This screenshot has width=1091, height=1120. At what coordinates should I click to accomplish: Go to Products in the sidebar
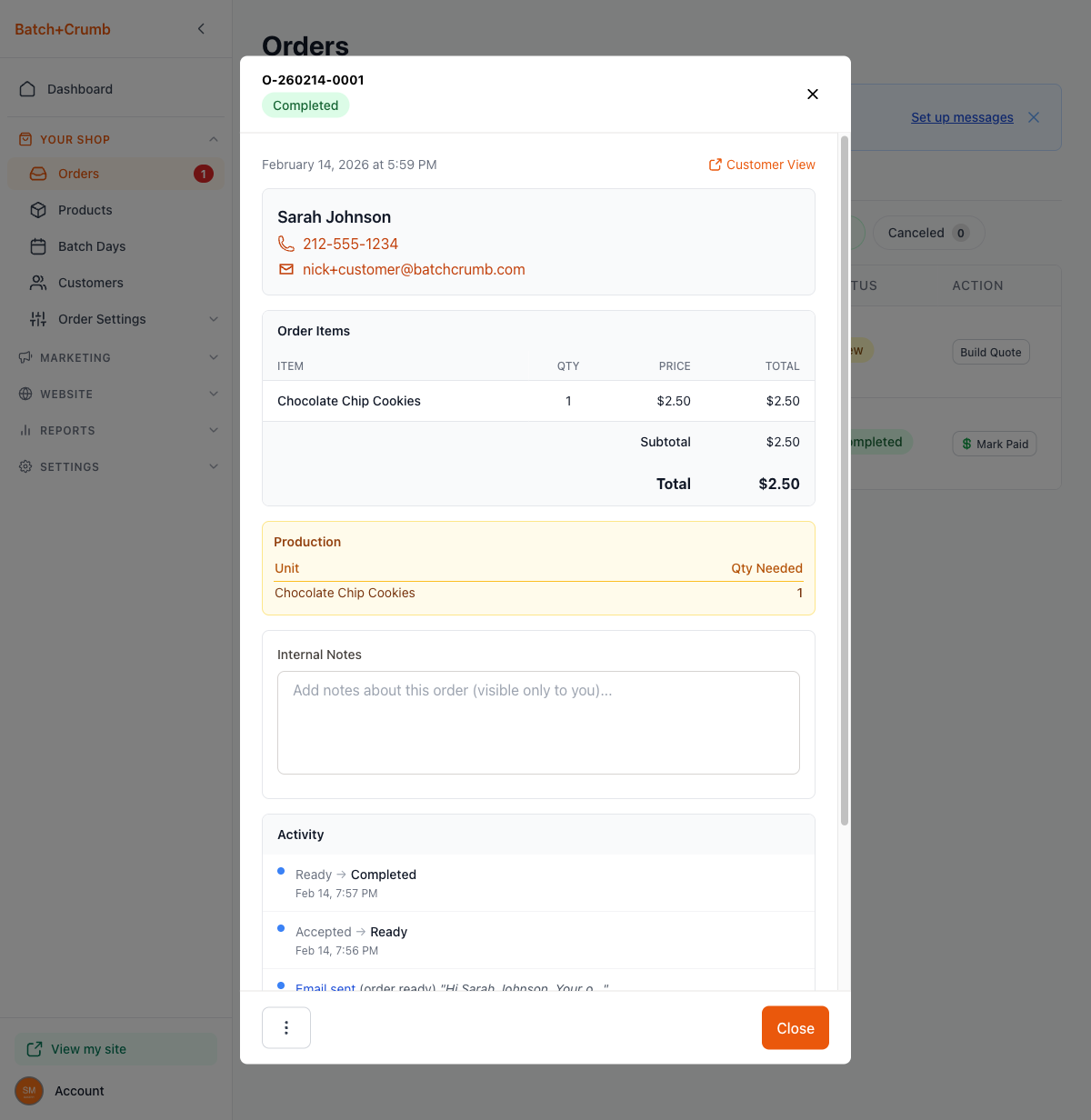[85, 210]
